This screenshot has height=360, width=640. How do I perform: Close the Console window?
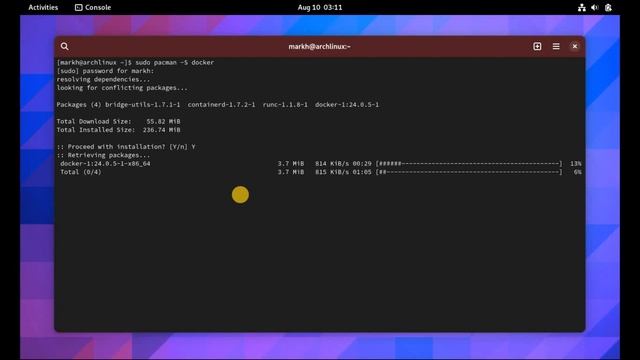(575, 47)
